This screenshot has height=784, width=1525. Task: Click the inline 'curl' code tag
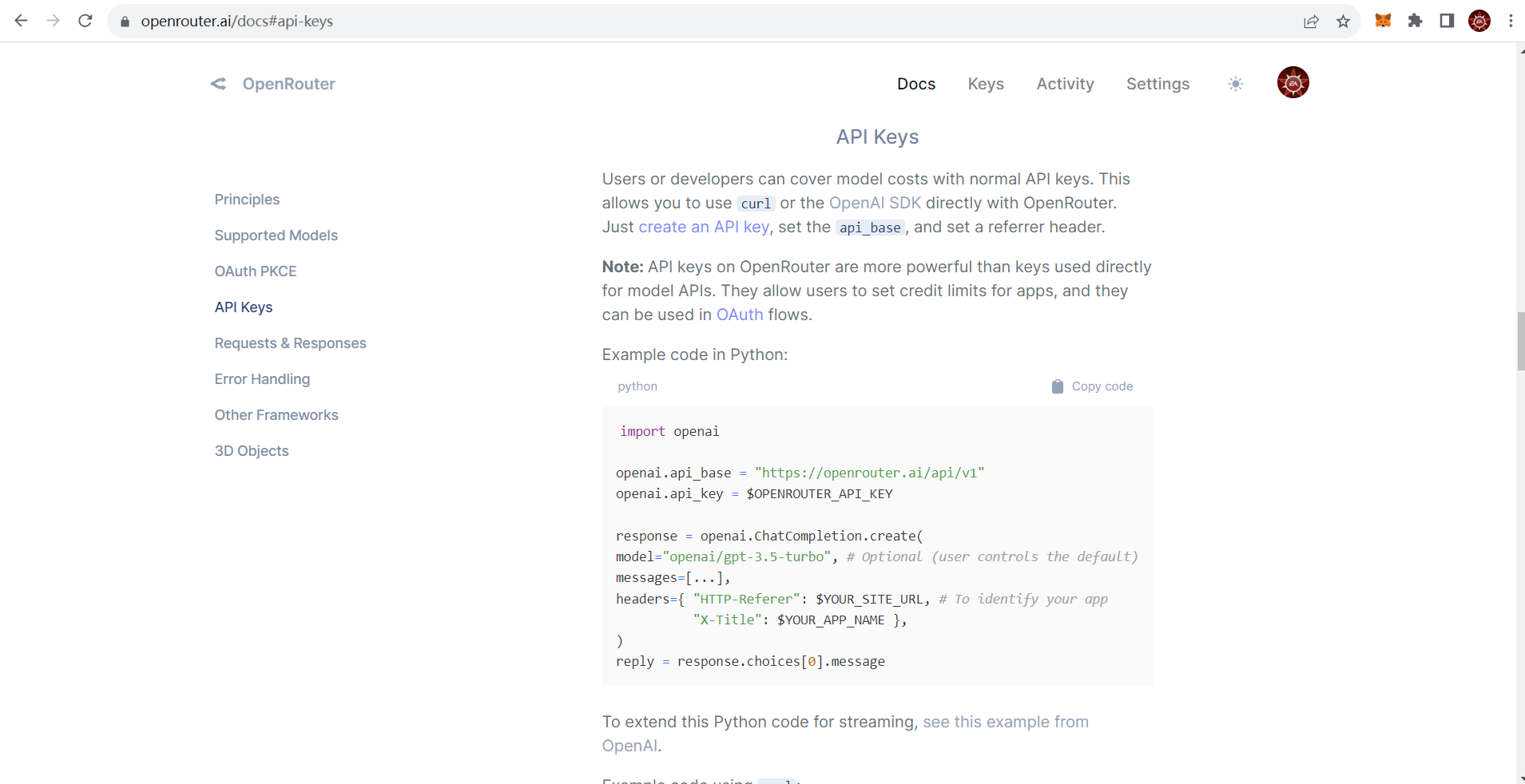click(x=756, y=204)
